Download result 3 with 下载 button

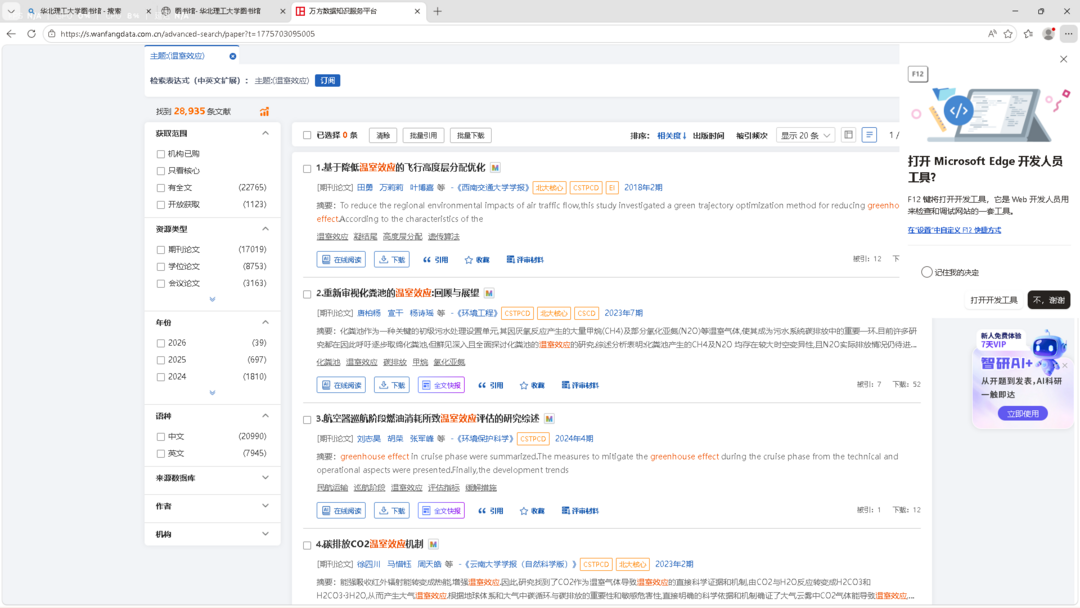point(392,510)
